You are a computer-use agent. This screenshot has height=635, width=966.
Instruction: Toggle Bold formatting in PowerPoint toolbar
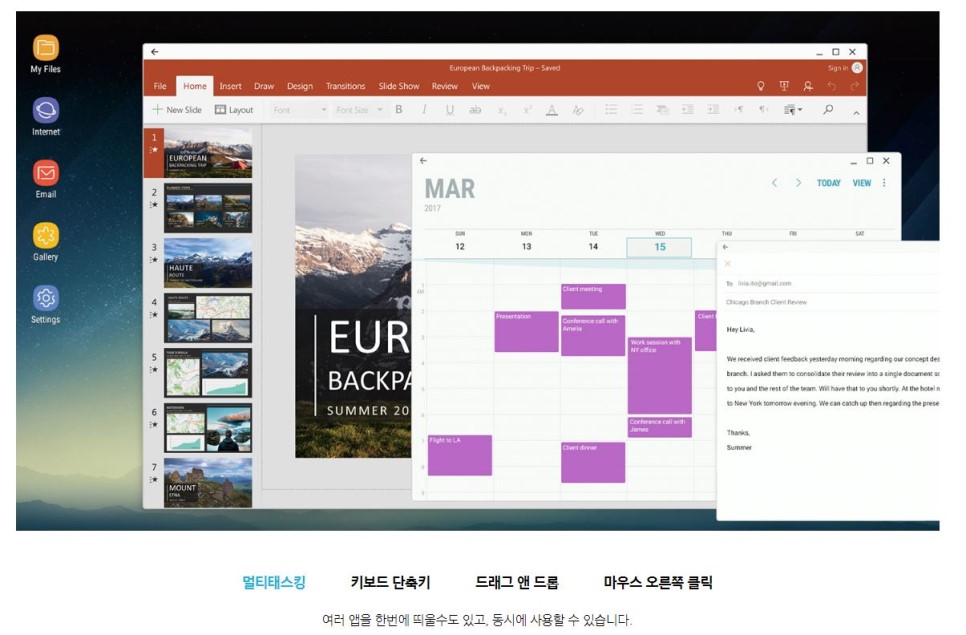coord(399,110)
